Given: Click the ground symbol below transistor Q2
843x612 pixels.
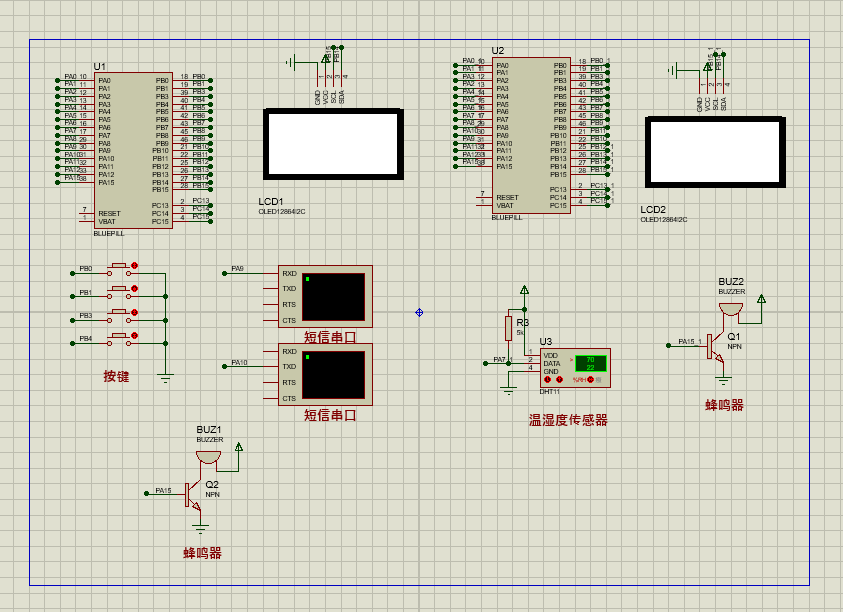Looking at the screenshot, I should pos(201,529).
